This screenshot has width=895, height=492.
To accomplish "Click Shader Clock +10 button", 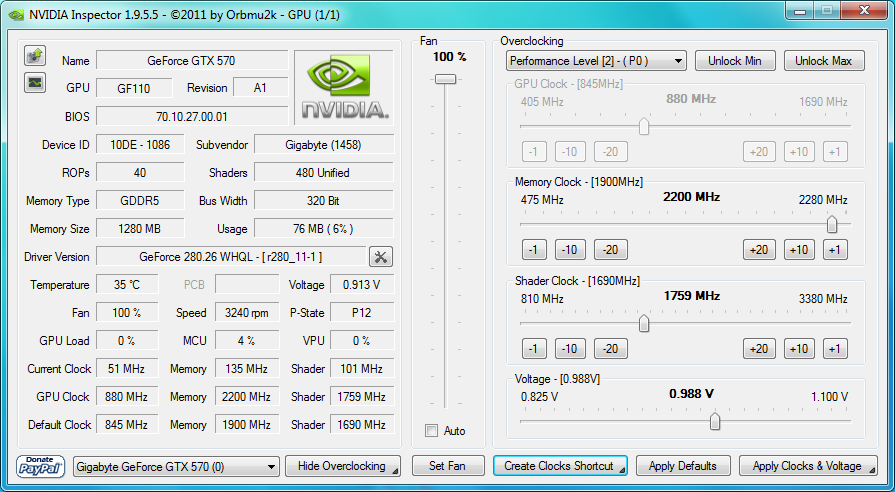I will point(799,349).
